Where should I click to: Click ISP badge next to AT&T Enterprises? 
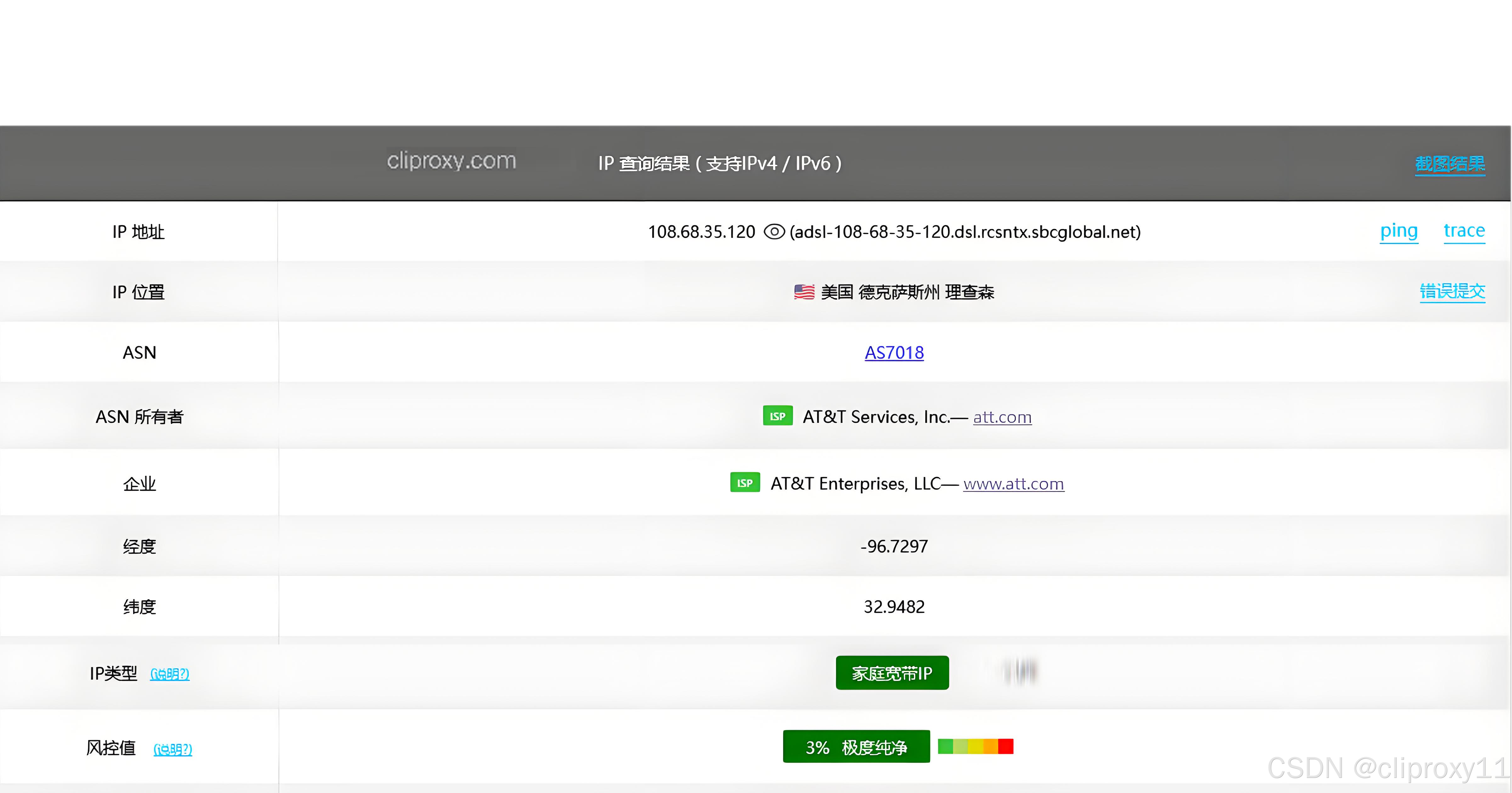tap(745, 483)
